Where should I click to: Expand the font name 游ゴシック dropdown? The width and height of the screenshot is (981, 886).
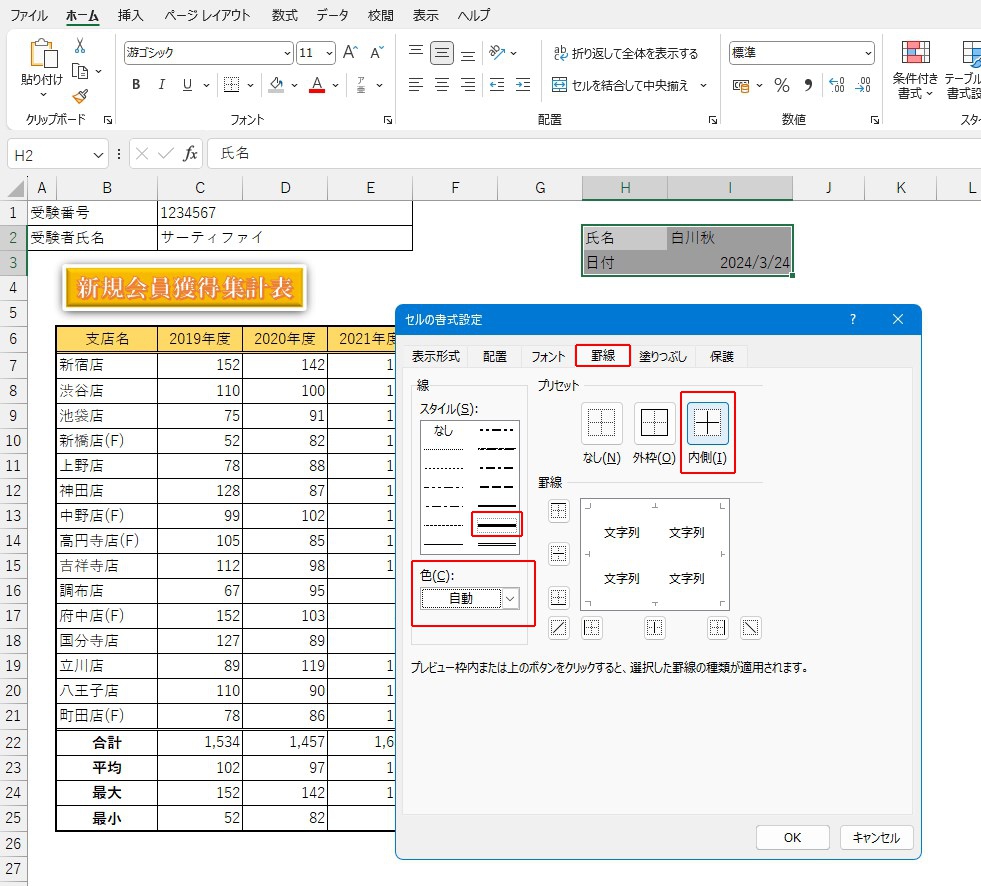coord(288,54)
